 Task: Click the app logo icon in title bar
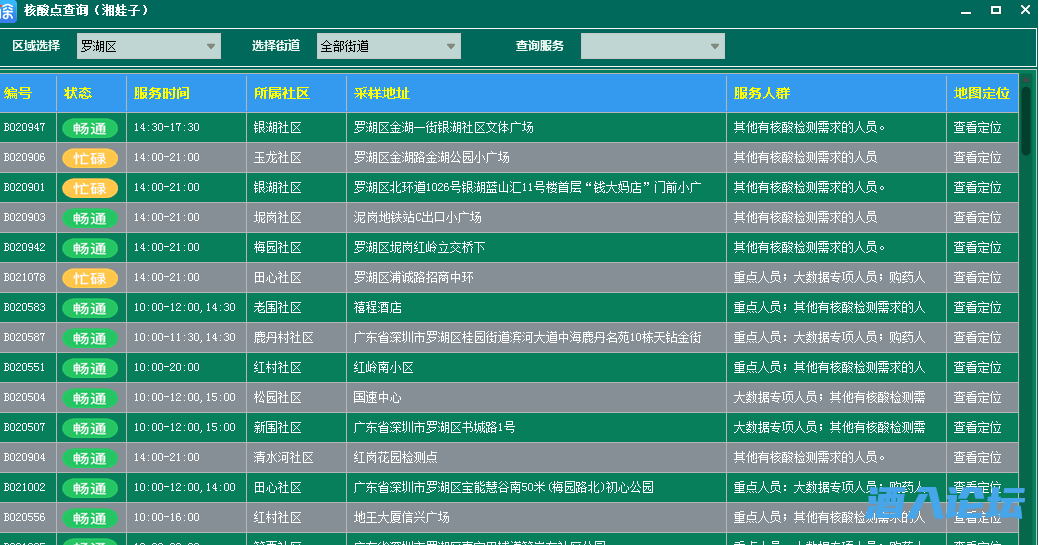pos(7,11)
